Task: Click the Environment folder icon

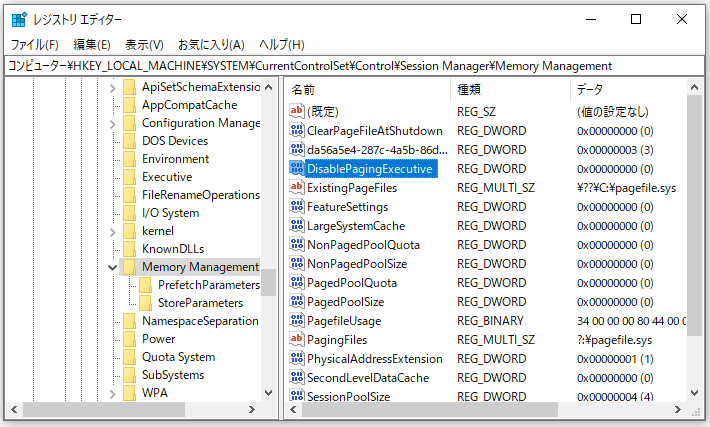Action: click(x=130, y=159)
